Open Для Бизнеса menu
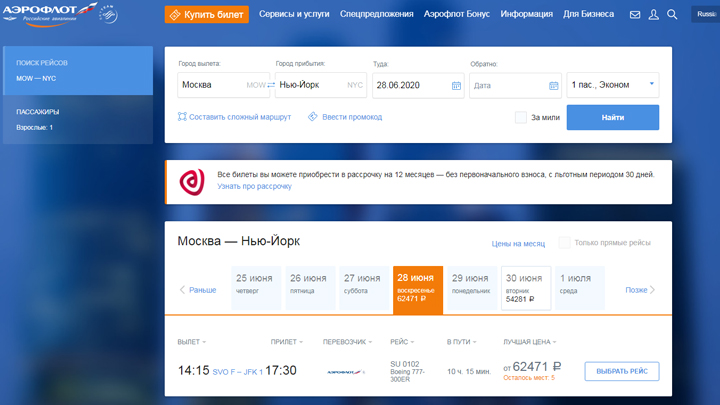 [589, 14]
